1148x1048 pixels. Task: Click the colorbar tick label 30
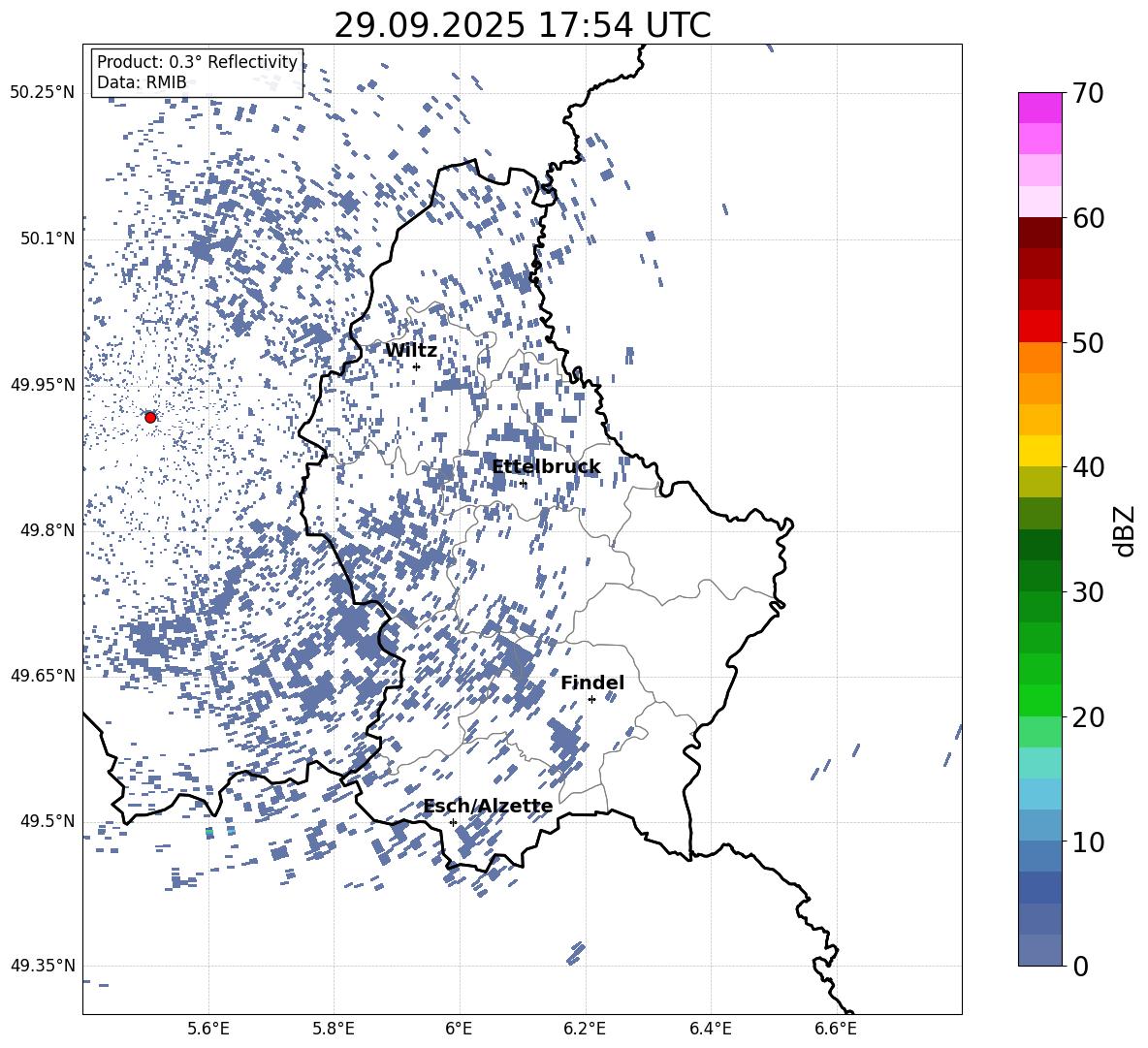(x=1089, y=592)
